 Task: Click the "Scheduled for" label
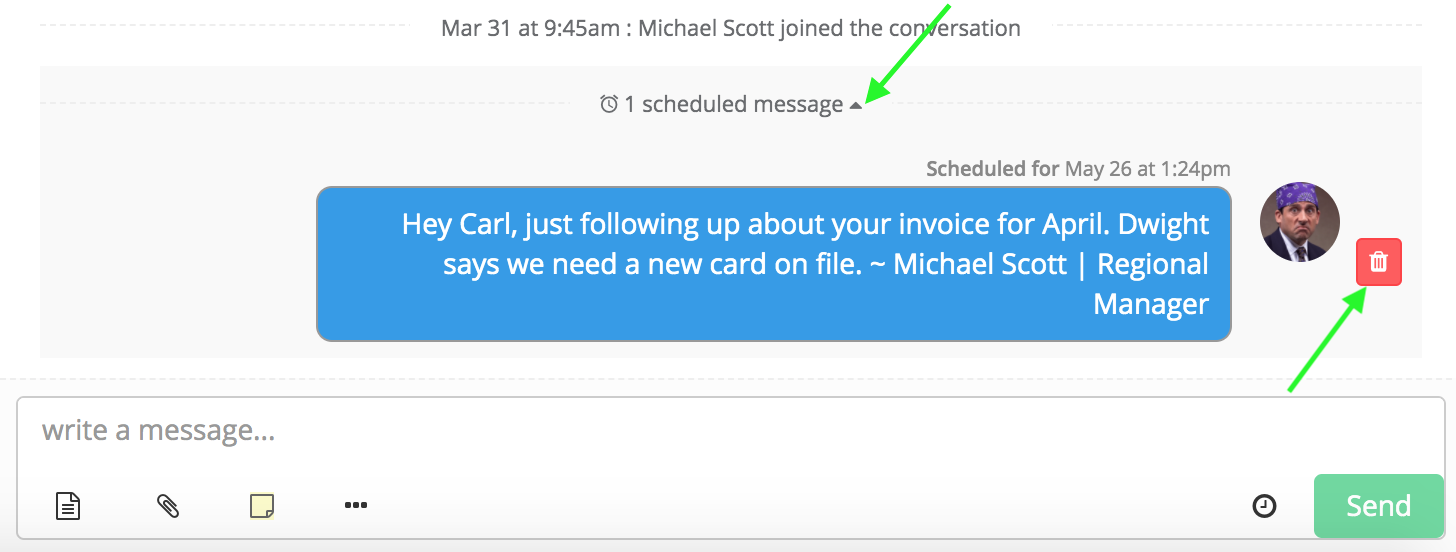pyautogui.click(x=992, y=168)
